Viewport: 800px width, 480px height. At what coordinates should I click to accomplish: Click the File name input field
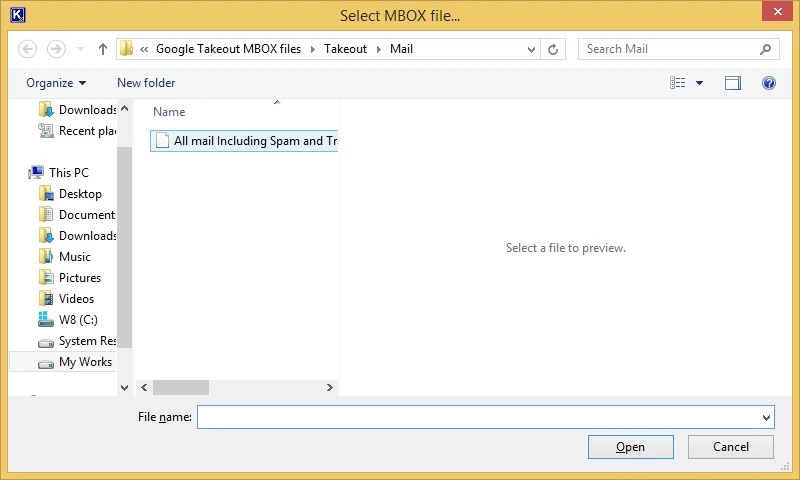point(479,417)
